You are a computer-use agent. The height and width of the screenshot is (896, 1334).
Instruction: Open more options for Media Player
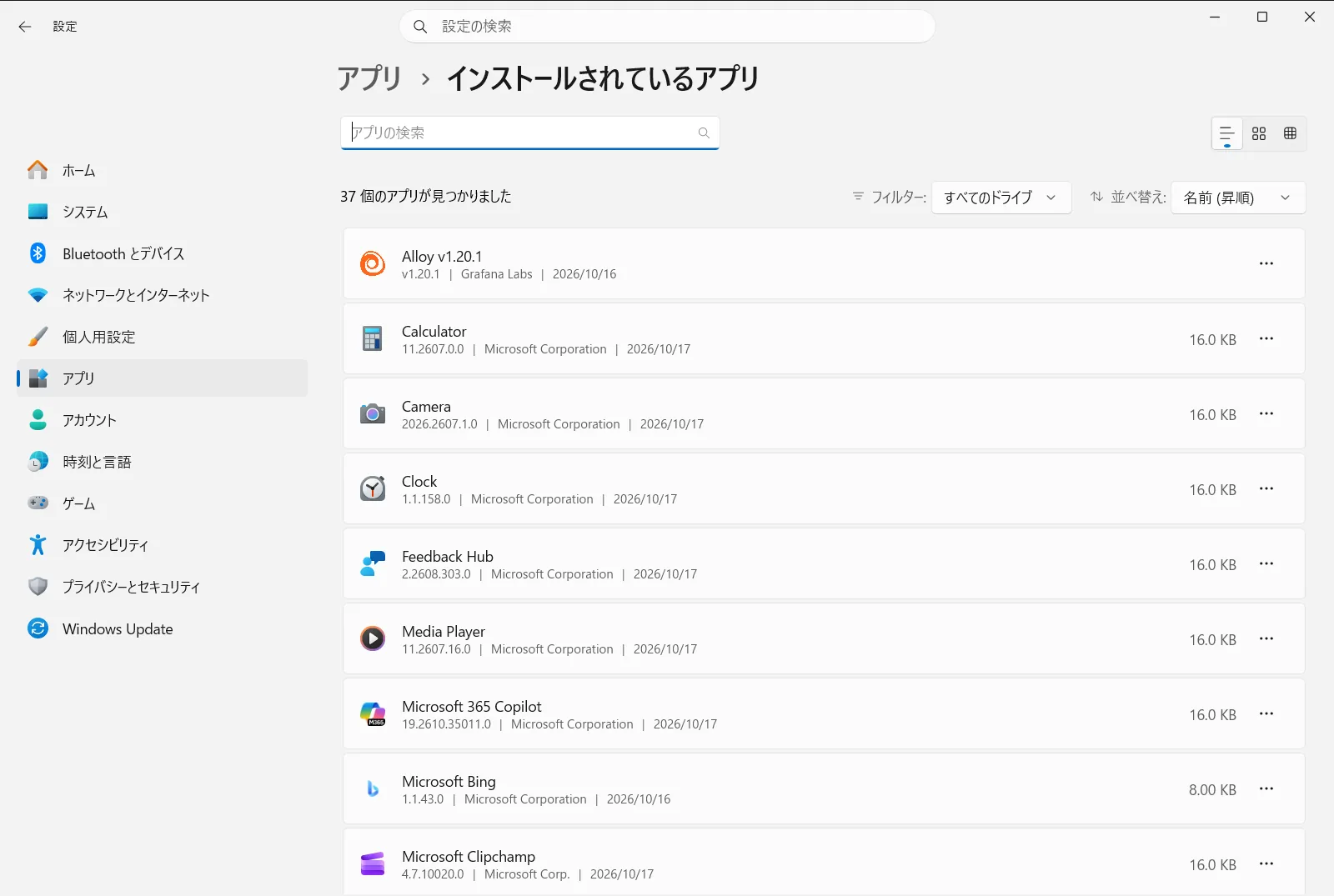(x=1266, y=638)
